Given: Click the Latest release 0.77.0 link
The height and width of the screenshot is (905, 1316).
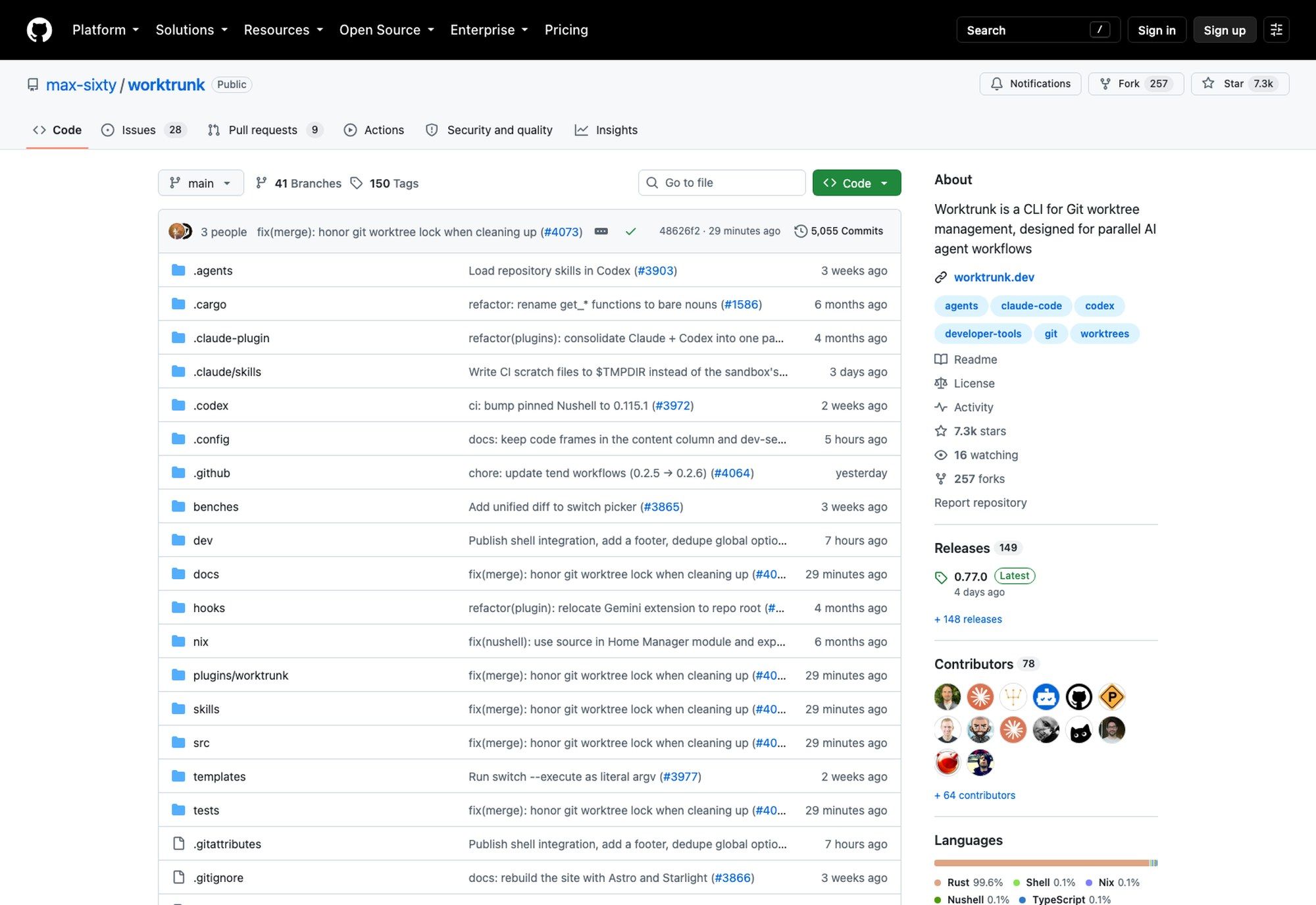Looking at the screenshot, I should click(x=994, y=577).
